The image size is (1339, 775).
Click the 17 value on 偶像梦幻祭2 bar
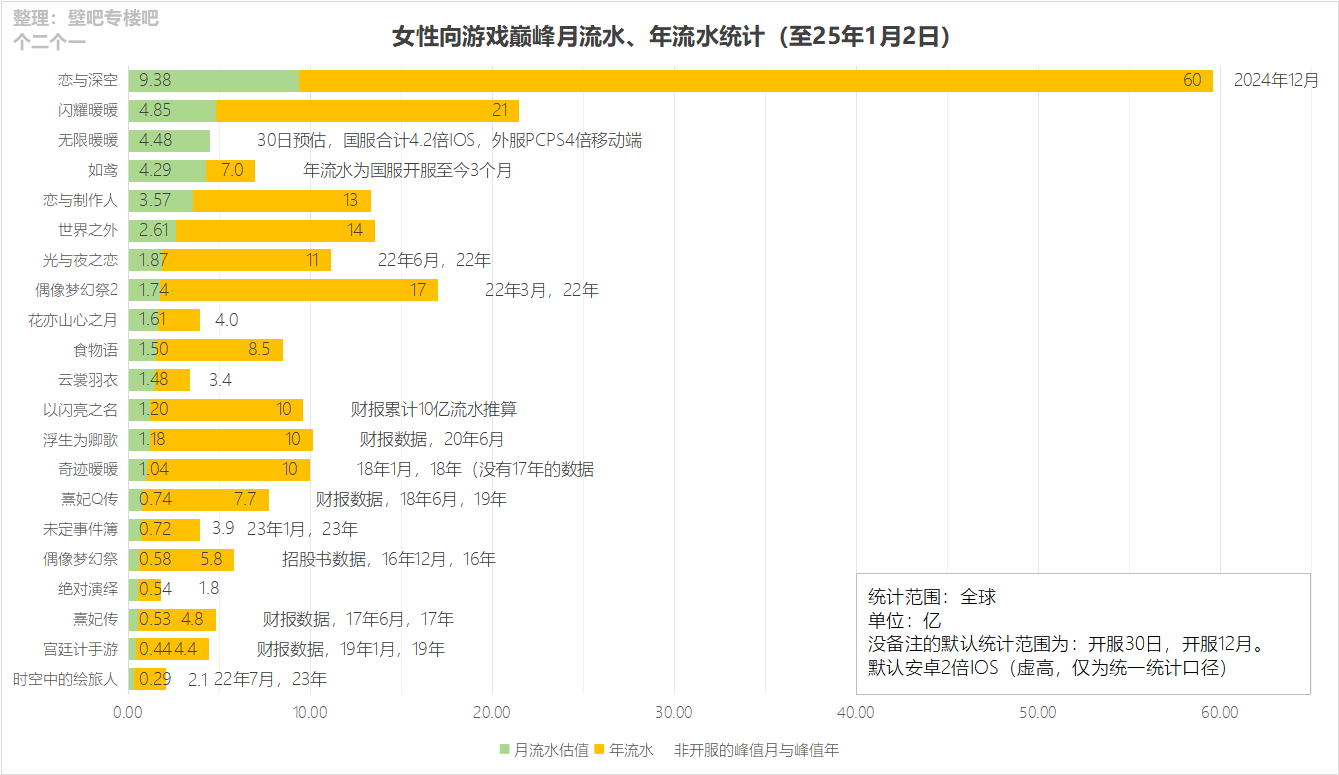(419, 291)
